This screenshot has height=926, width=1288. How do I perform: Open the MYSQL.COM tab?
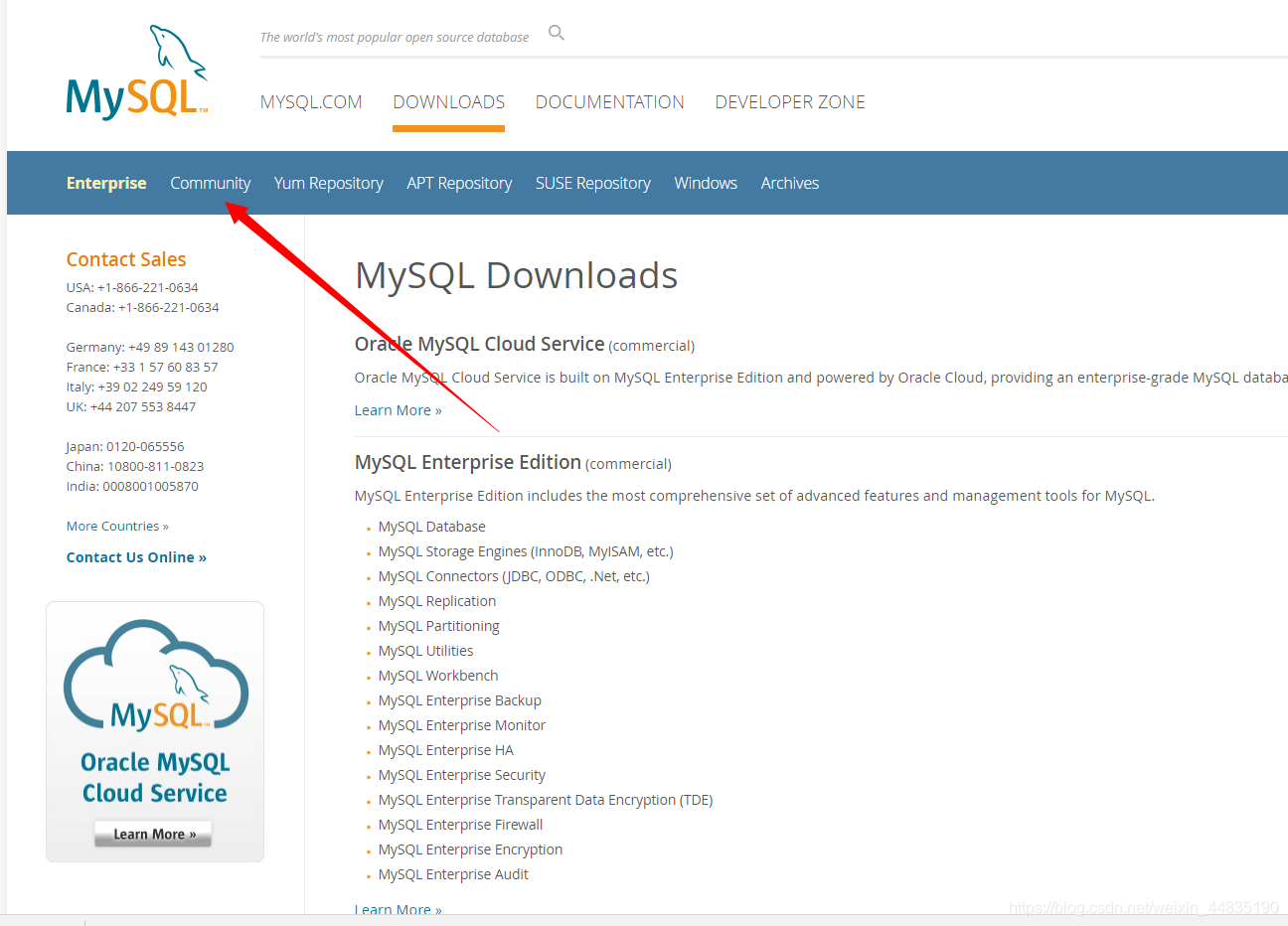click(x=311, y=102)
